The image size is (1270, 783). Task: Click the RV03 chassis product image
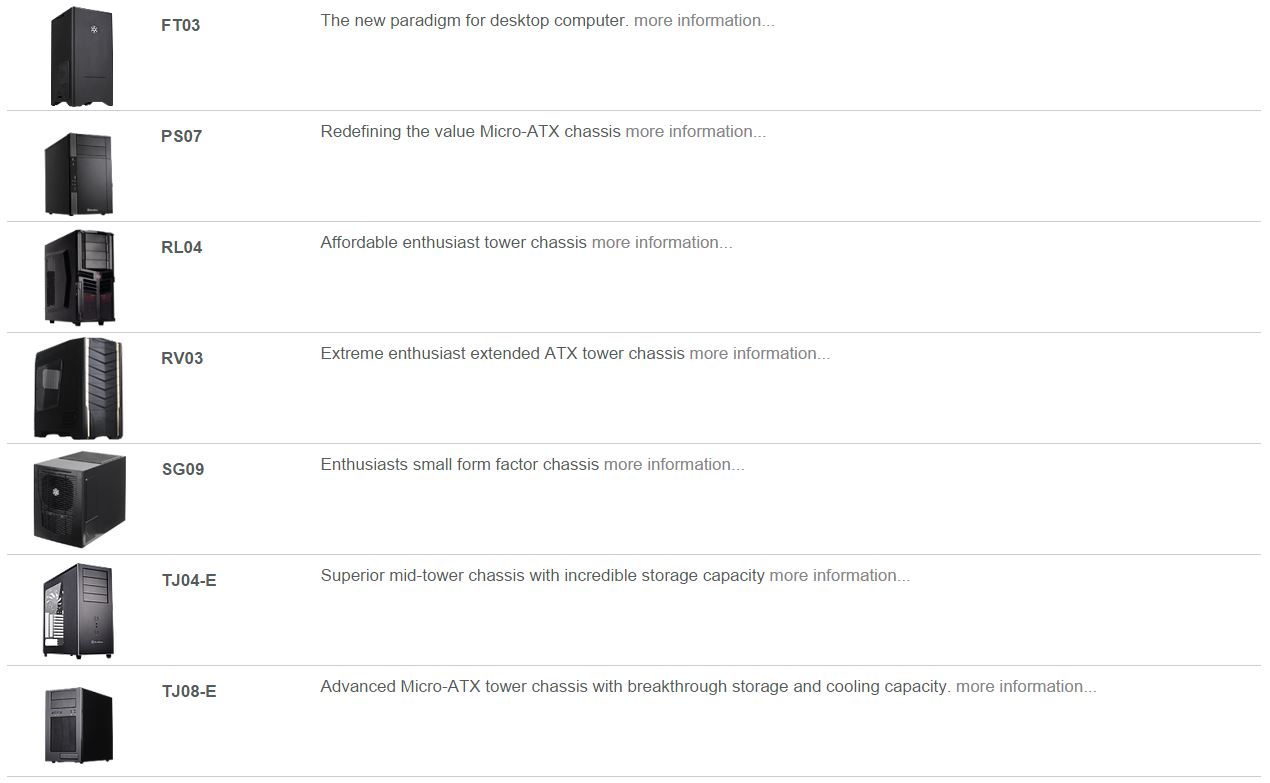click(79, 388)
